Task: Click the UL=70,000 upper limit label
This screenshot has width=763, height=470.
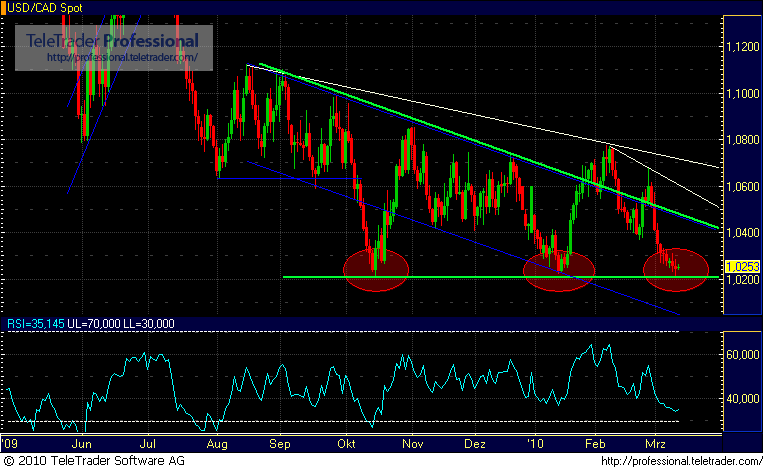Action: [x=94, y=324]
